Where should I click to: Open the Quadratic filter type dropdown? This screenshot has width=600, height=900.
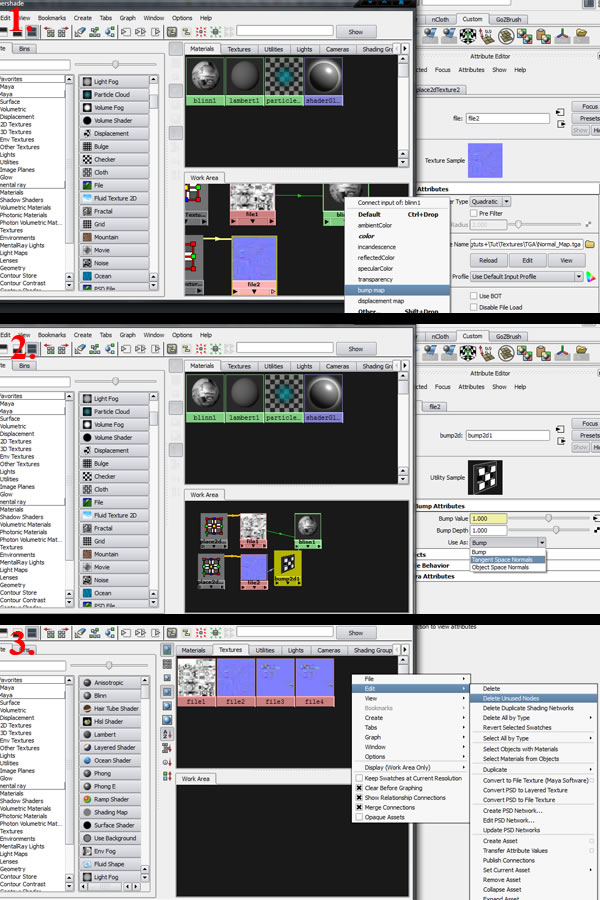point(490,201)
